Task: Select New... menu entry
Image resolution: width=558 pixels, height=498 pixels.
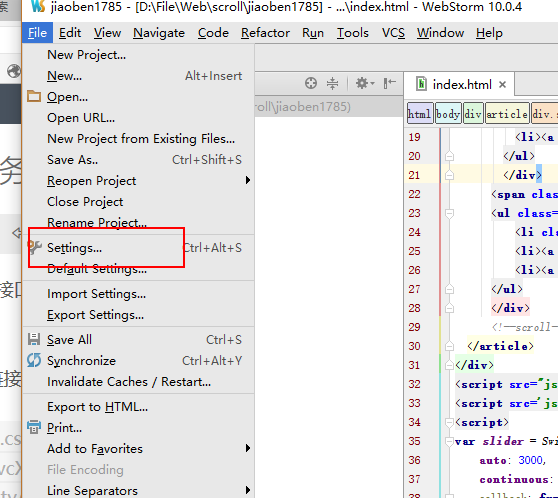Action: click(x=138, y=76)
